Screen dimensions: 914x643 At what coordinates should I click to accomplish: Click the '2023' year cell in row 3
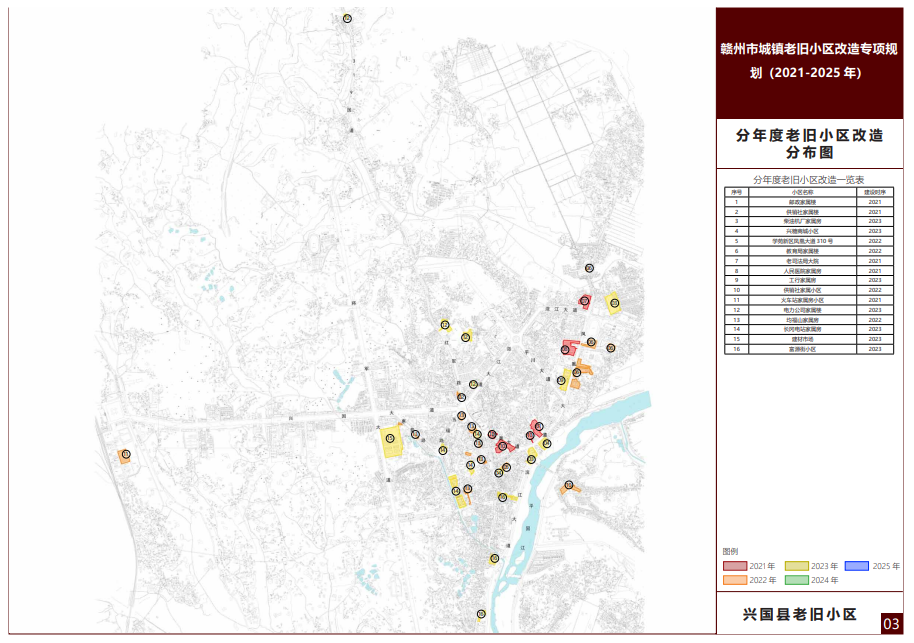point(875,222)
